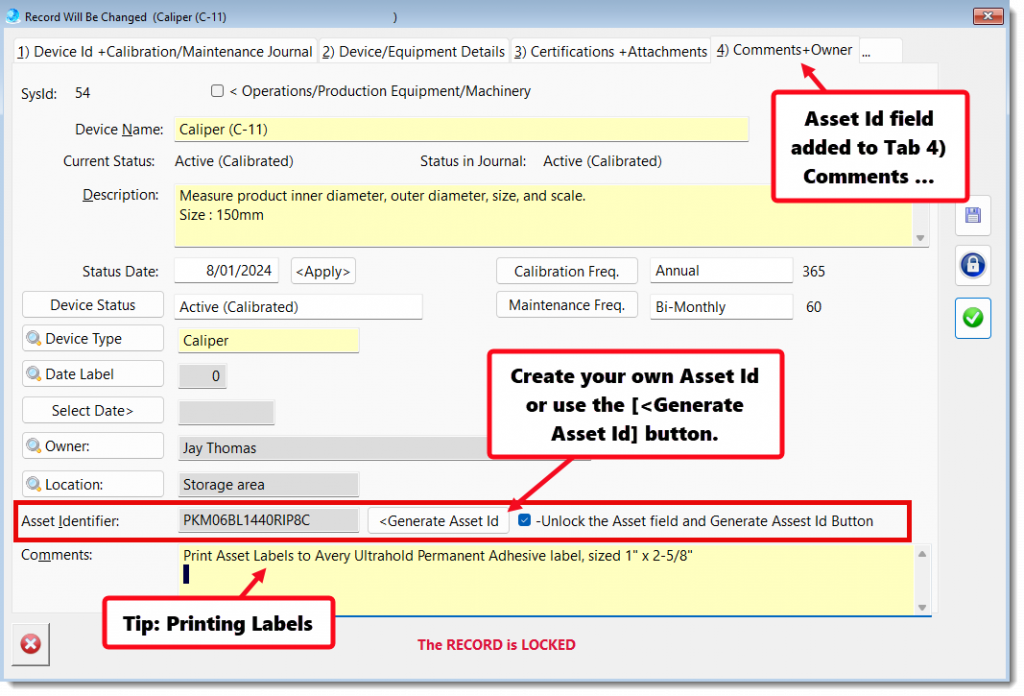
Task: Click the blue padlock lock icon
Action: (972, 266)
